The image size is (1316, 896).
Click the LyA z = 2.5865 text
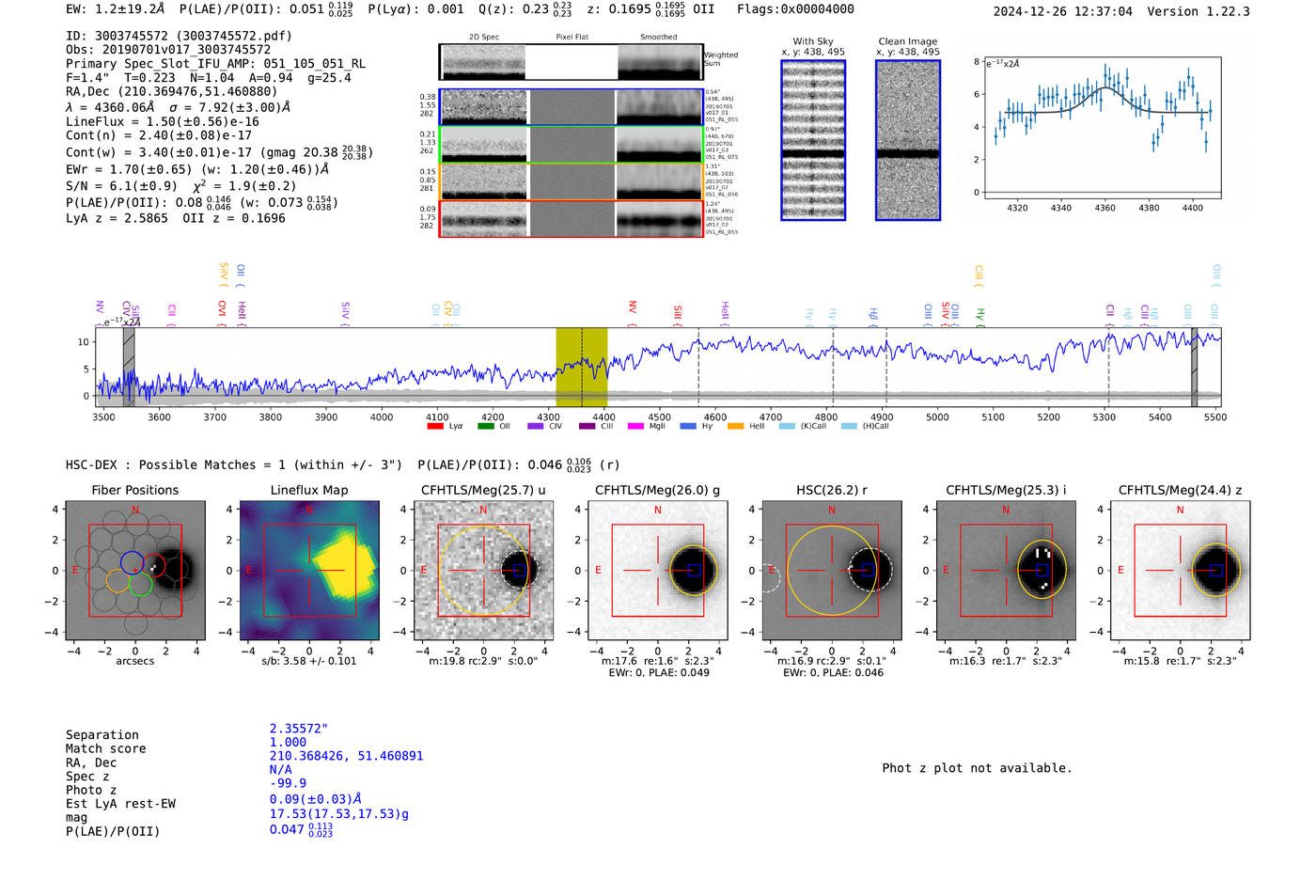117,218
